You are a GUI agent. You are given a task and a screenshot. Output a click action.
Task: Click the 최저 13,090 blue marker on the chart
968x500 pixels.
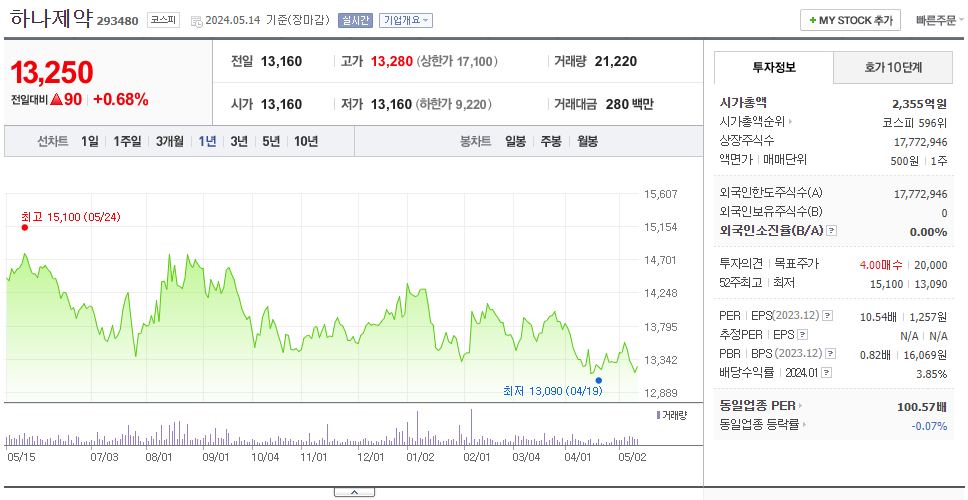(598, 380)
